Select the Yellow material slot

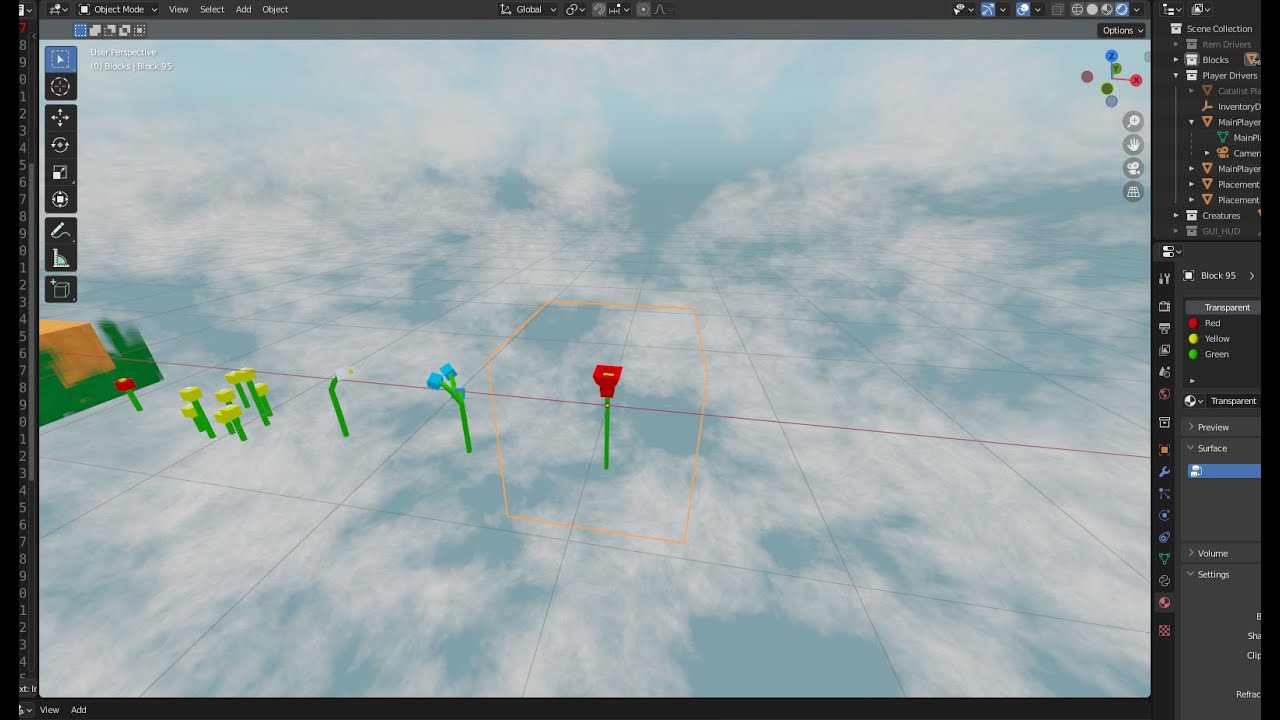[1222, 339]
